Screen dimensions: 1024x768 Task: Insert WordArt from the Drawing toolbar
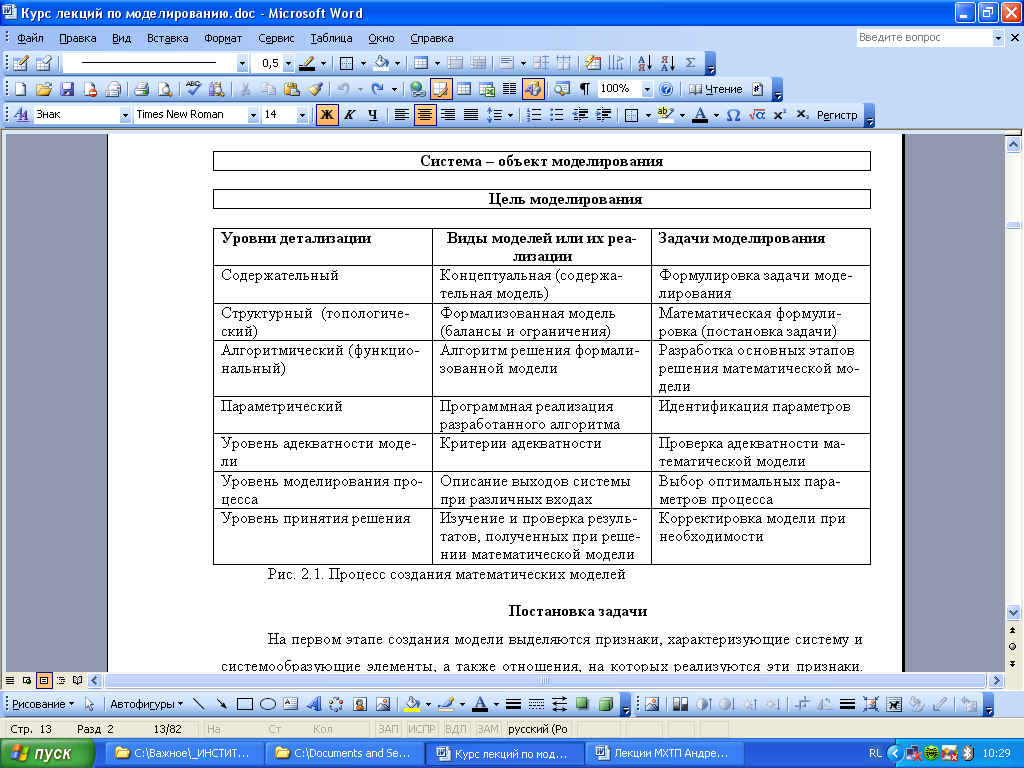coord(314,704)
